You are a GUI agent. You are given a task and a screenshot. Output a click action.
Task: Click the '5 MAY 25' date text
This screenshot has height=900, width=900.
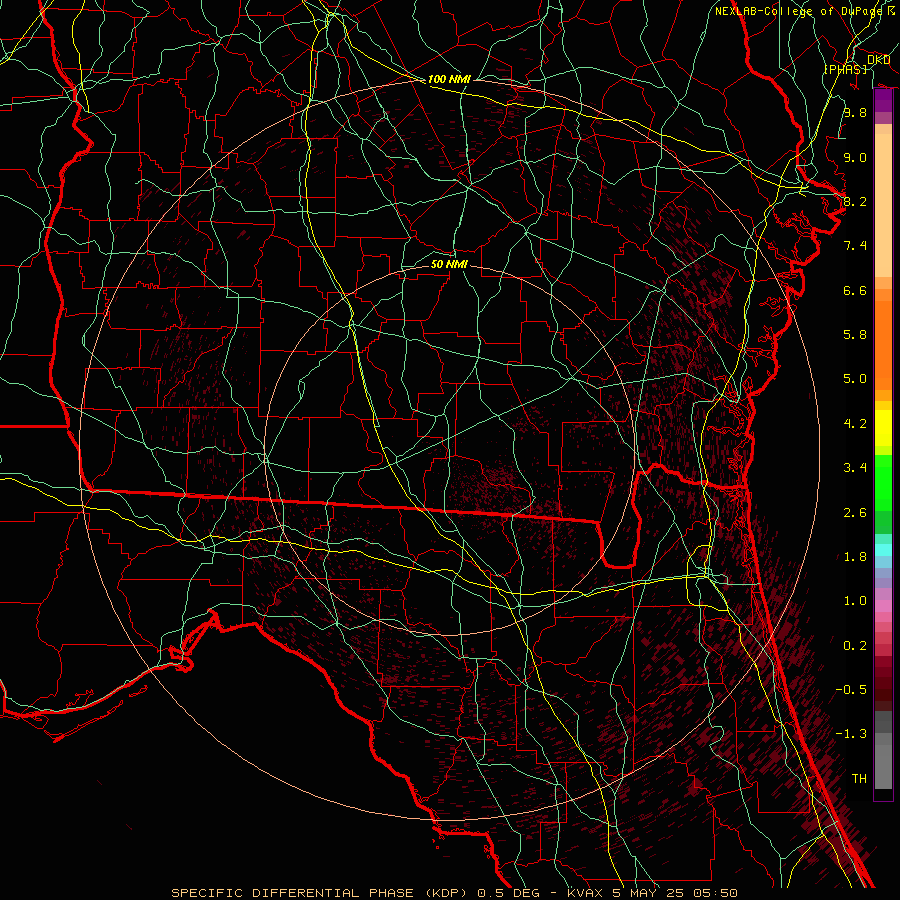tap(647, 893)
